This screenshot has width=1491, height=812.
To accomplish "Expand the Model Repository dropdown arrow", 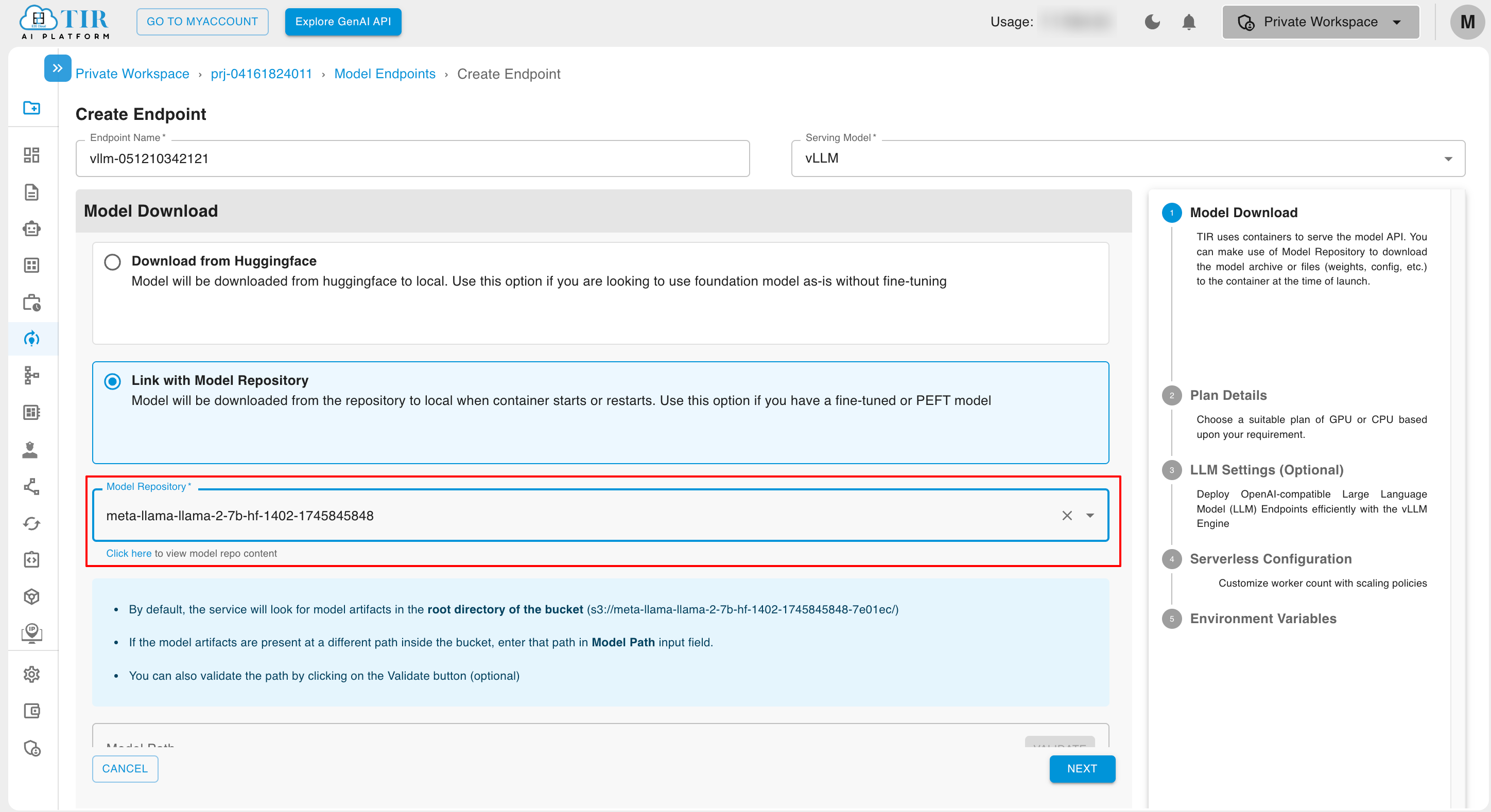I will [1090, 515].
